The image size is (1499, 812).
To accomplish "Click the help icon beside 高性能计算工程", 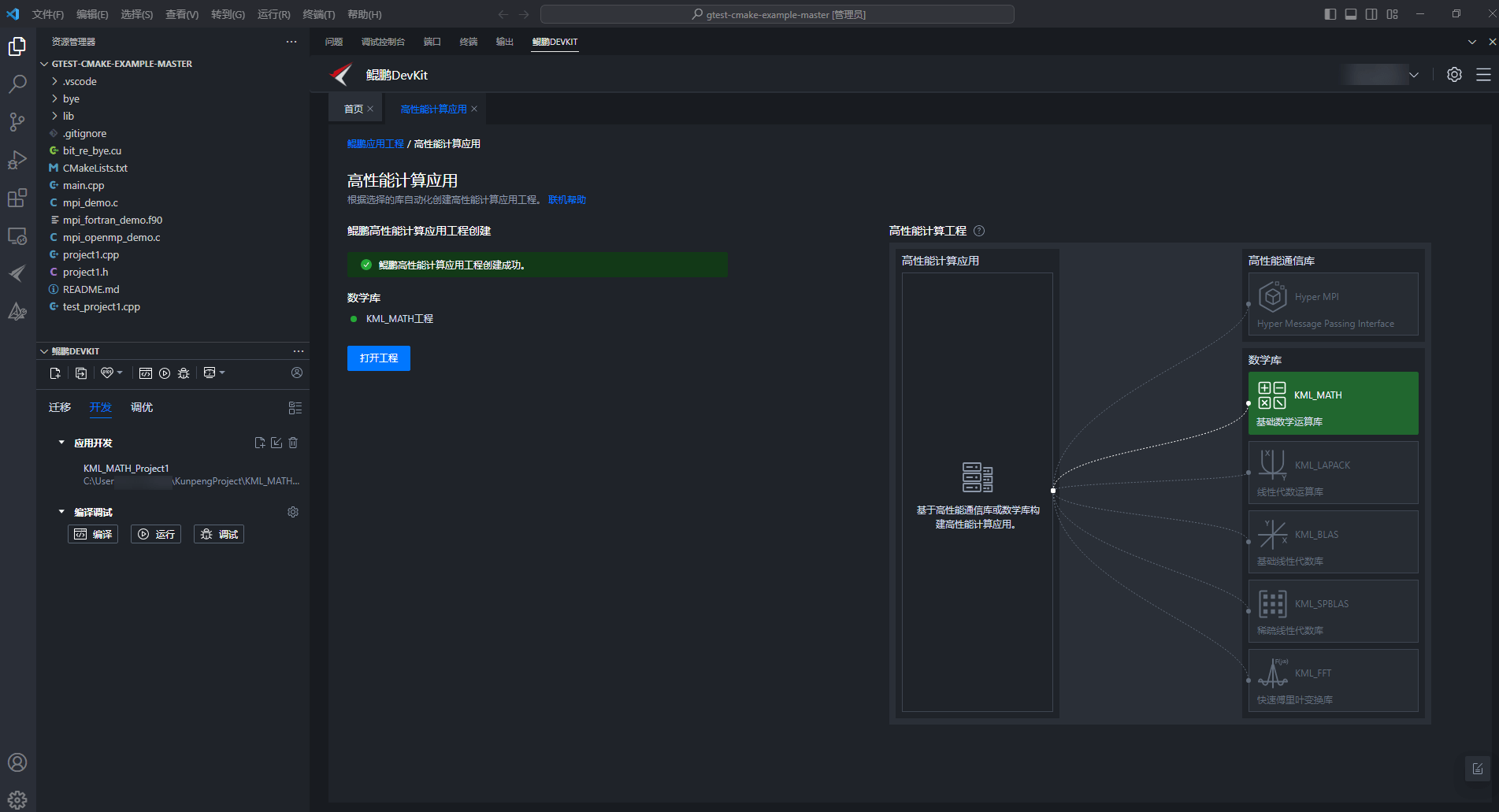I will [979, 231].
